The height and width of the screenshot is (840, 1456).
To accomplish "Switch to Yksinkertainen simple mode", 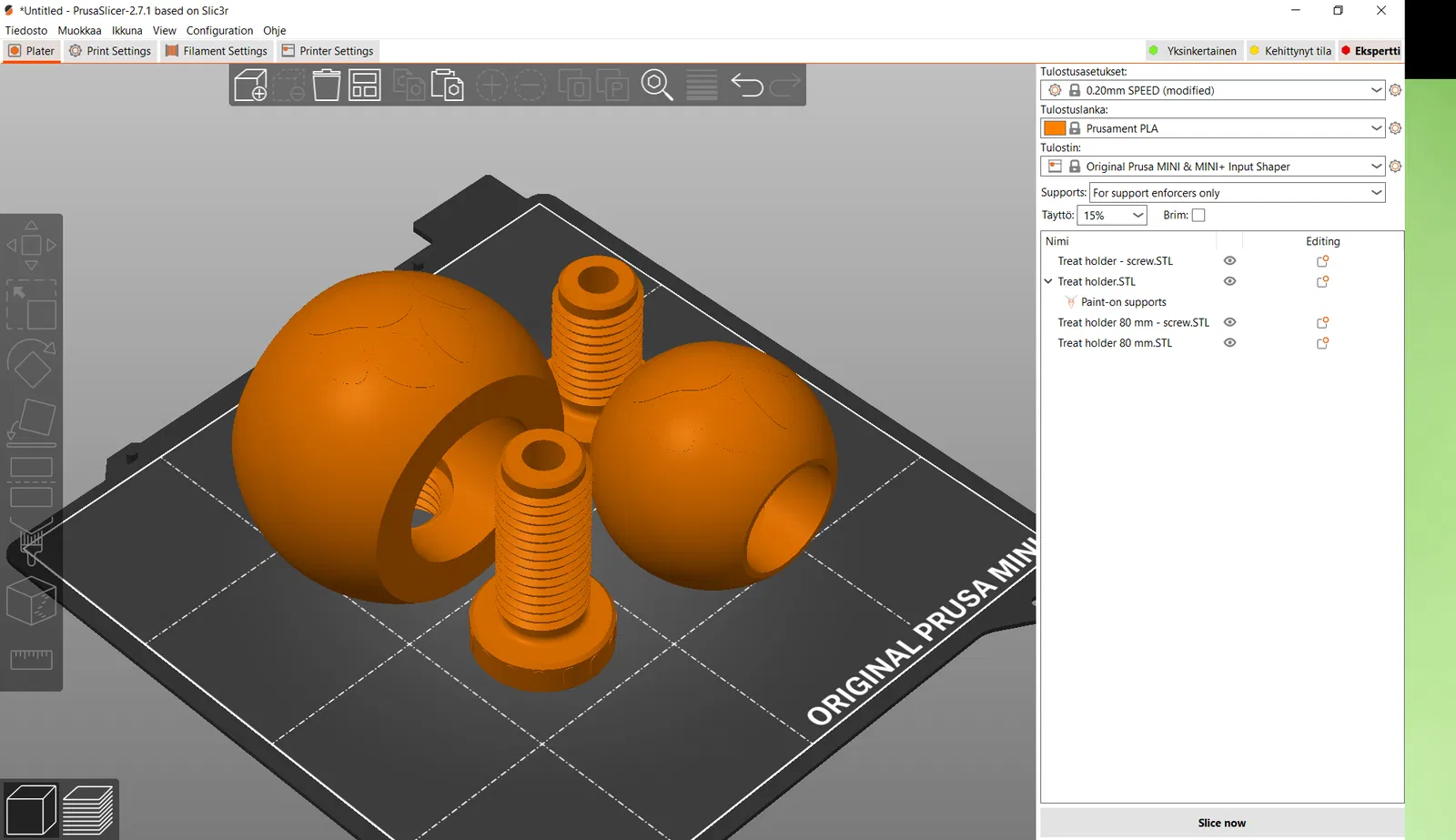I will point(1192,51).
